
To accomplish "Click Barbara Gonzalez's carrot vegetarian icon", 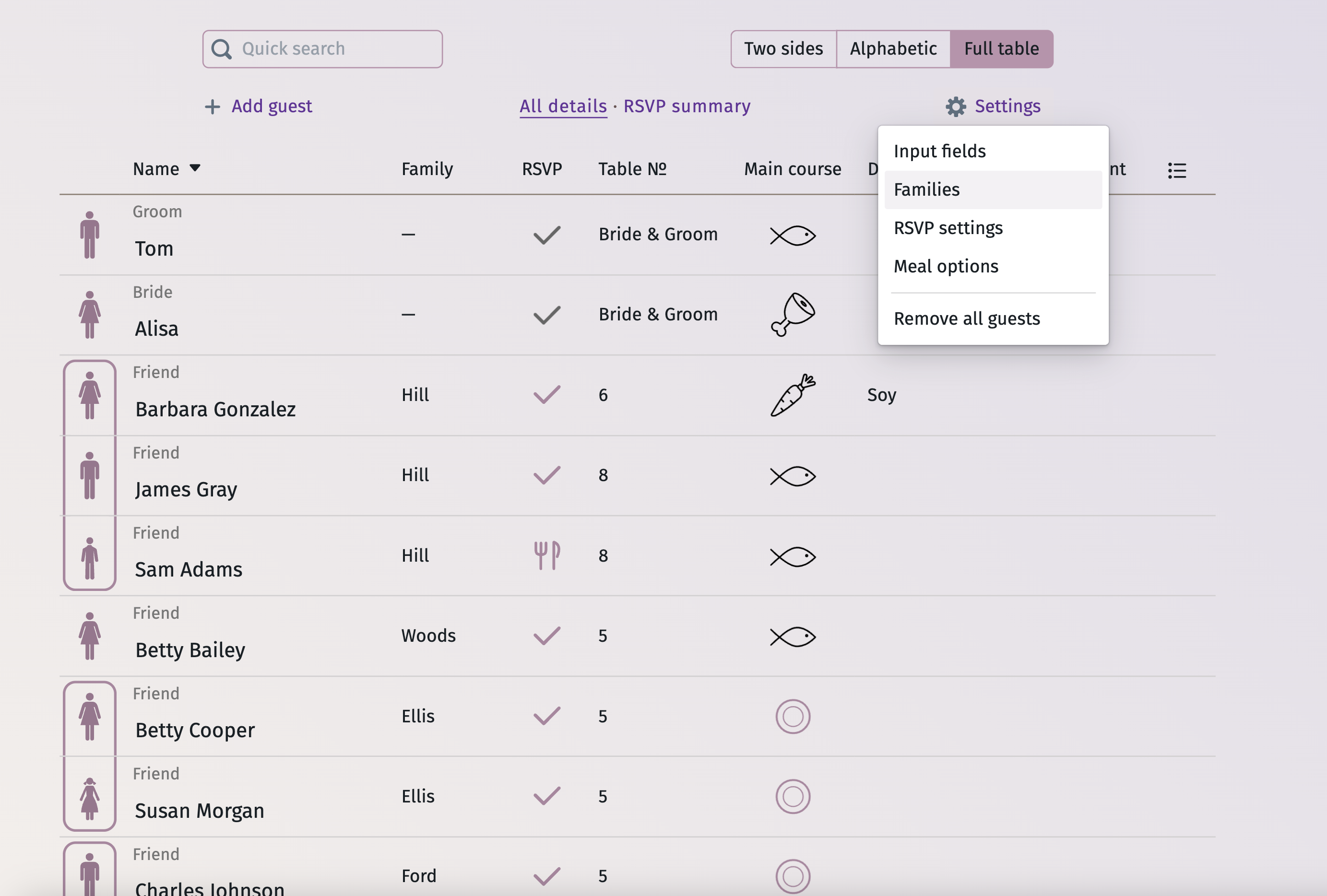I will (793, 395).
